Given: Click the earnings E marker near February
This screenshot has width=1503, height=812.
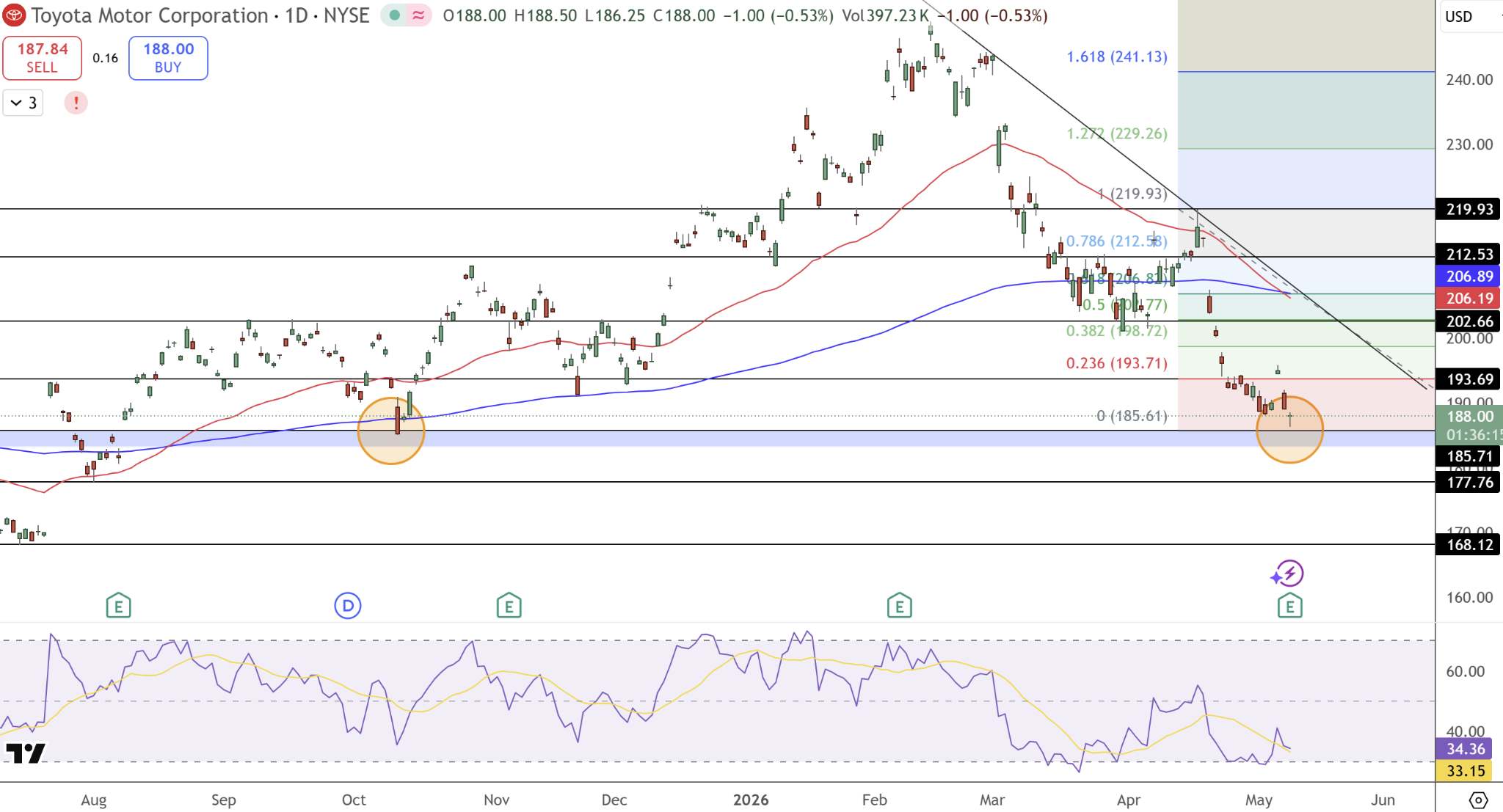Looking at the screenshot, I should pyautogui.click(x=899, y=606).
